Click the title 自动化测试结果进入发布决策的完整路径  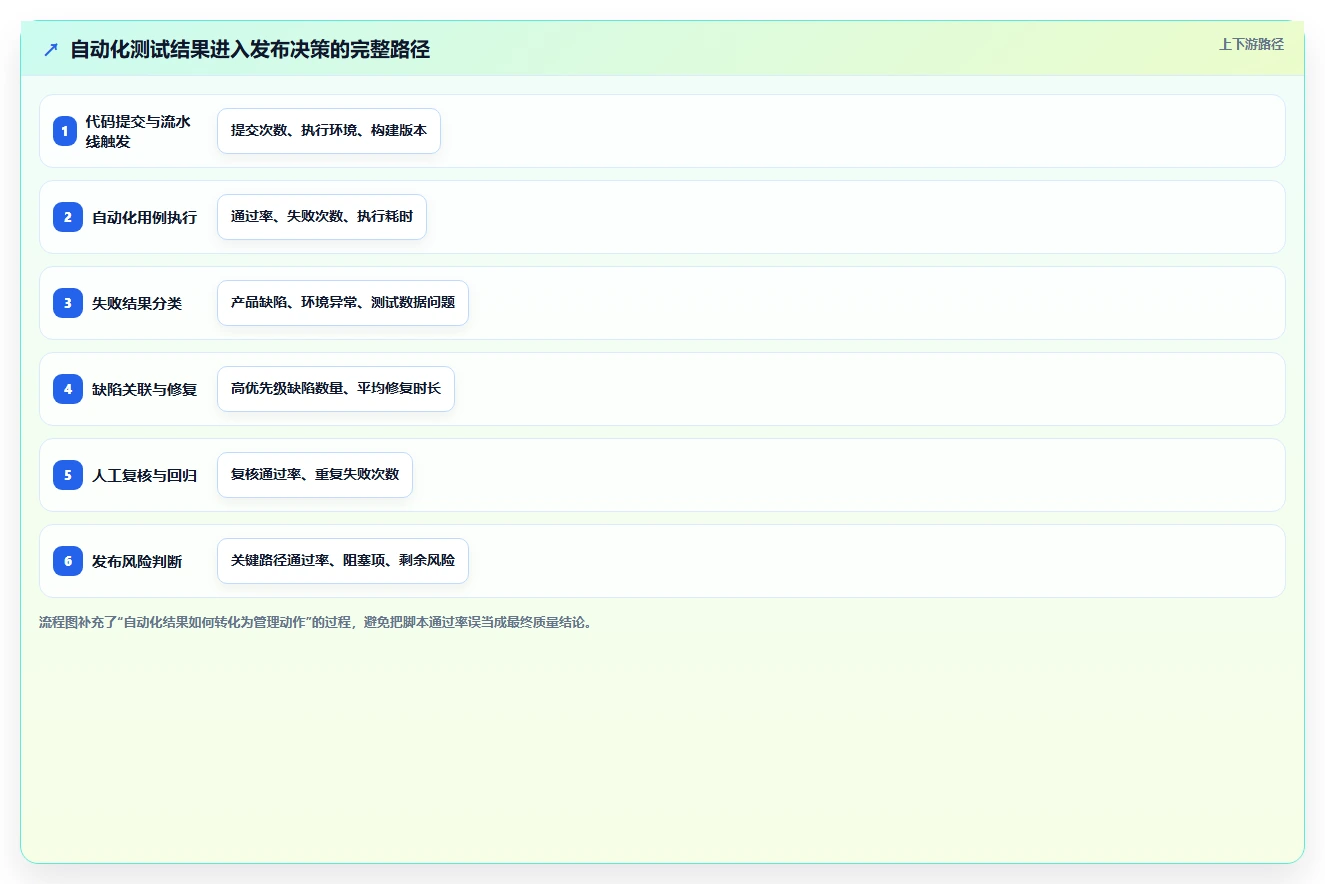tap(250, 50)
